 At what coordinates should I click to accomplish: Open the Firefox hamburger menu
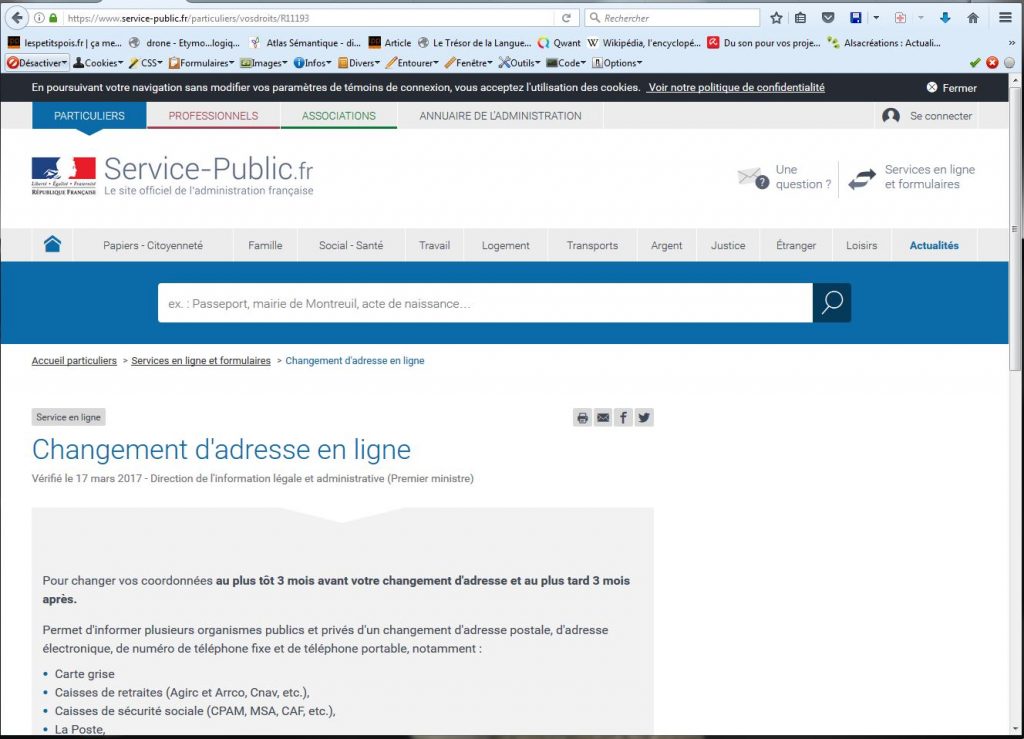[1005, 18]
